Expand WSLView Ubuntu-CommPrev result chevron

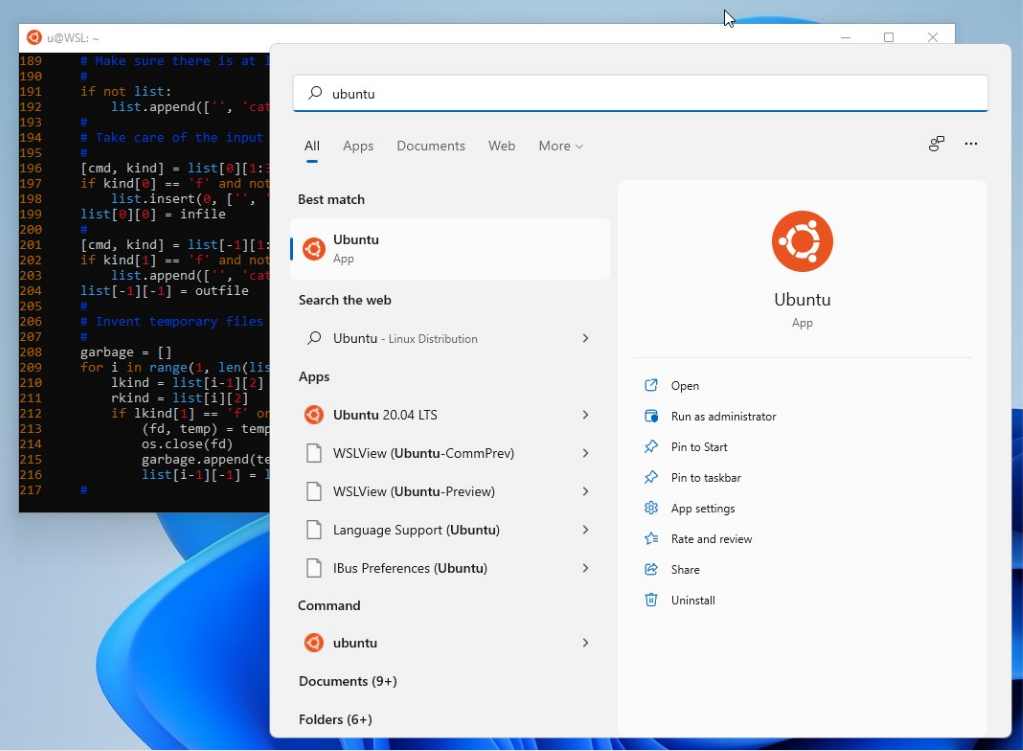point(586,452)
